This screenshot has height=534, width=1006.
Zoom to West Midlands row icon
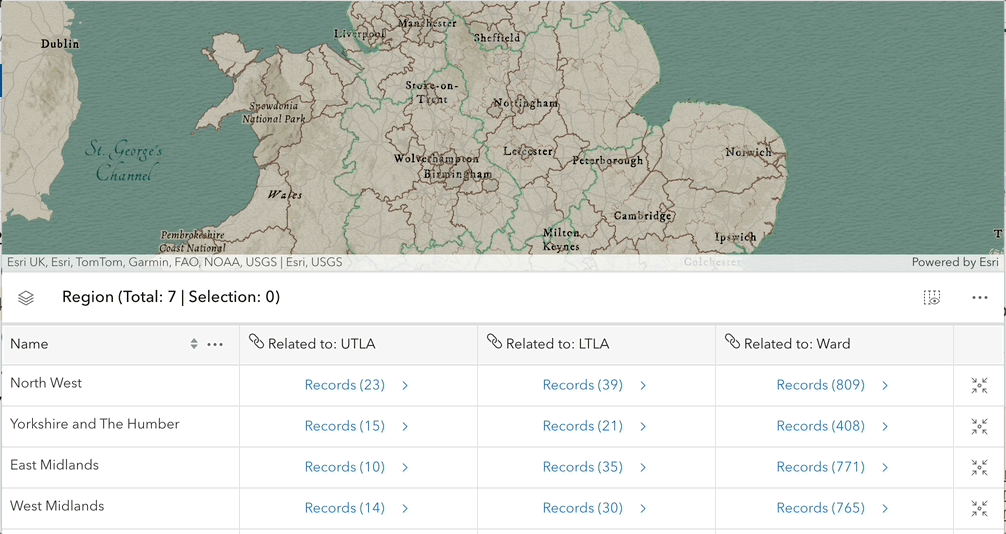point(979,508)
